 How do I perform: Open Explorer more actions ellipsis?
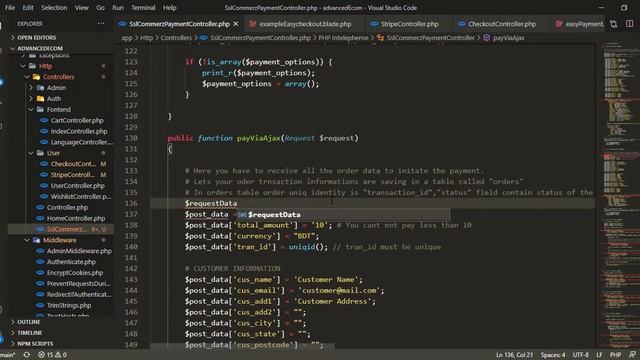[x=101, y=24]
